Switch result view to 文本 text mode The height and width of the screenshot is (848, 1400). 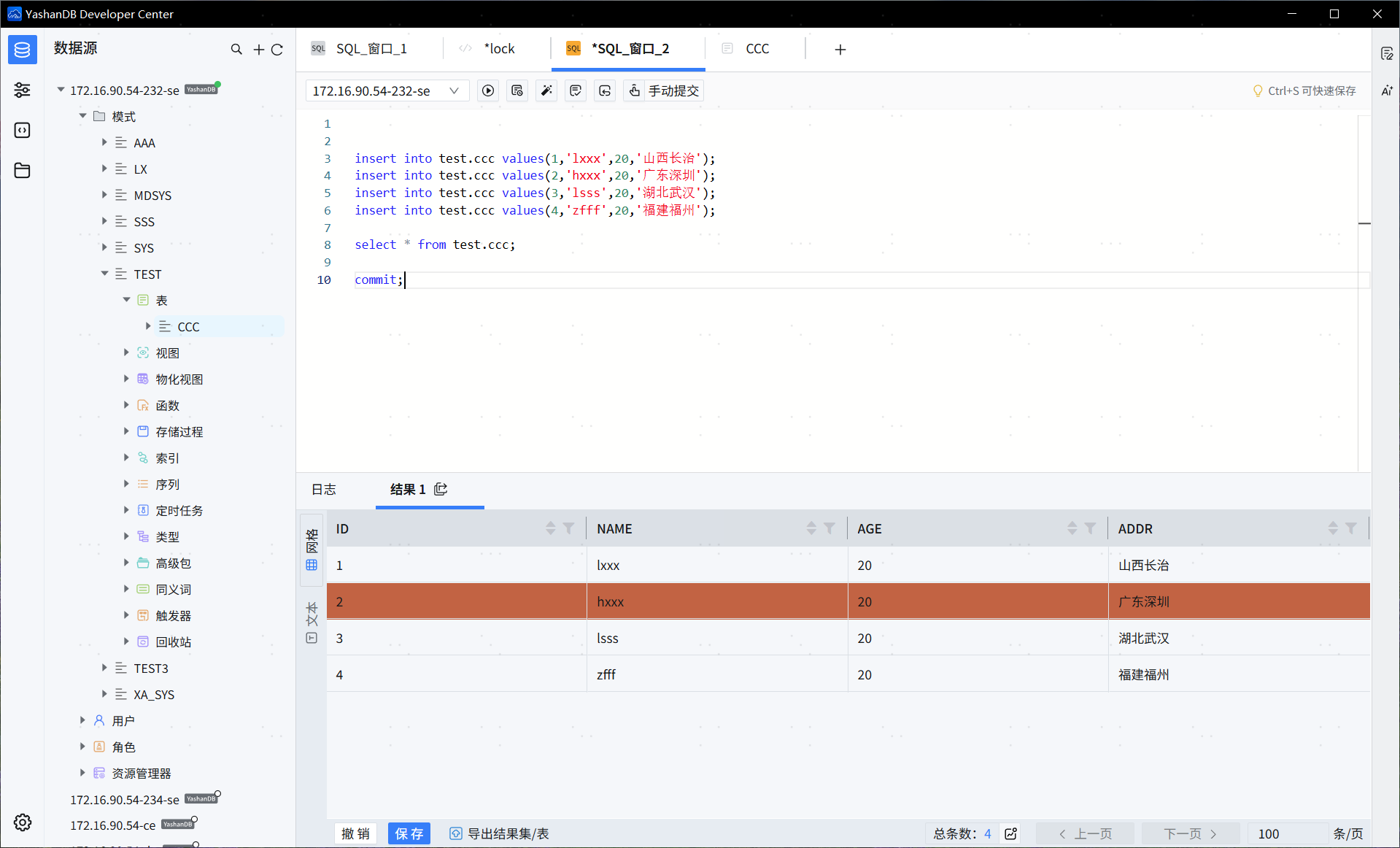312,622
